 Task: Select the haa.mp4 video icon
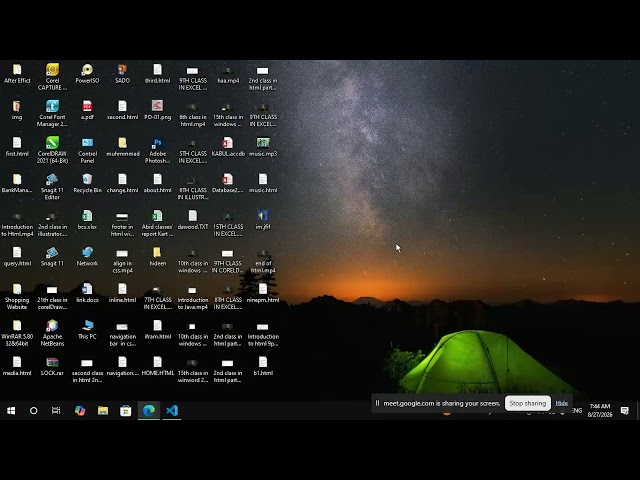(x=228, y=75)
